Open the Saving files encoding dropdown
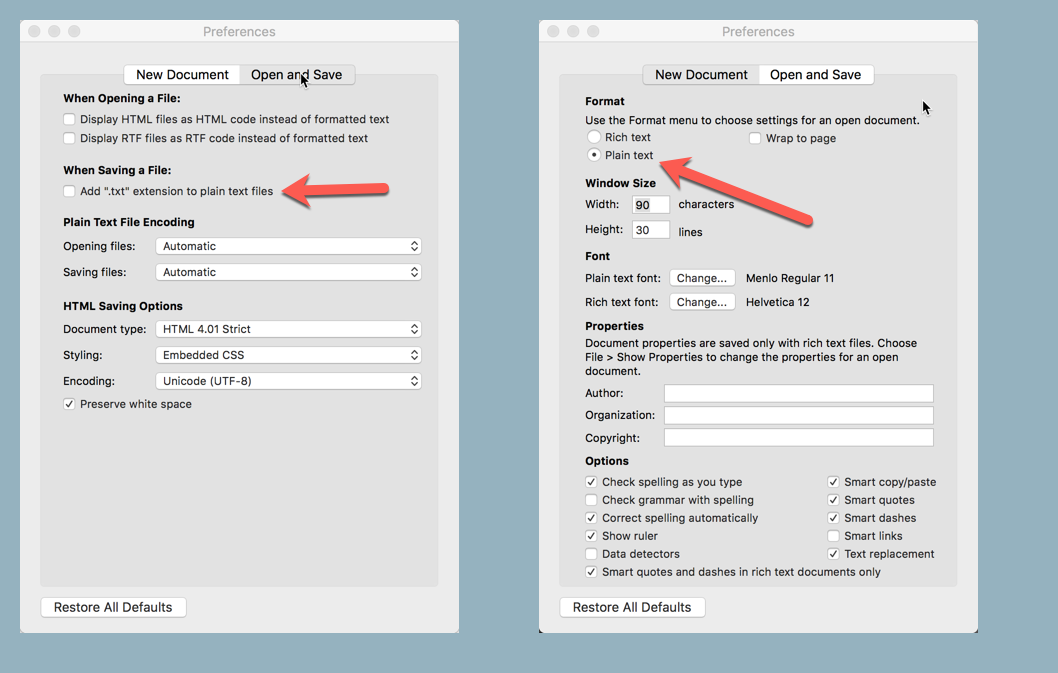Screen dimensions: 1058x673 tap(288, 272)
